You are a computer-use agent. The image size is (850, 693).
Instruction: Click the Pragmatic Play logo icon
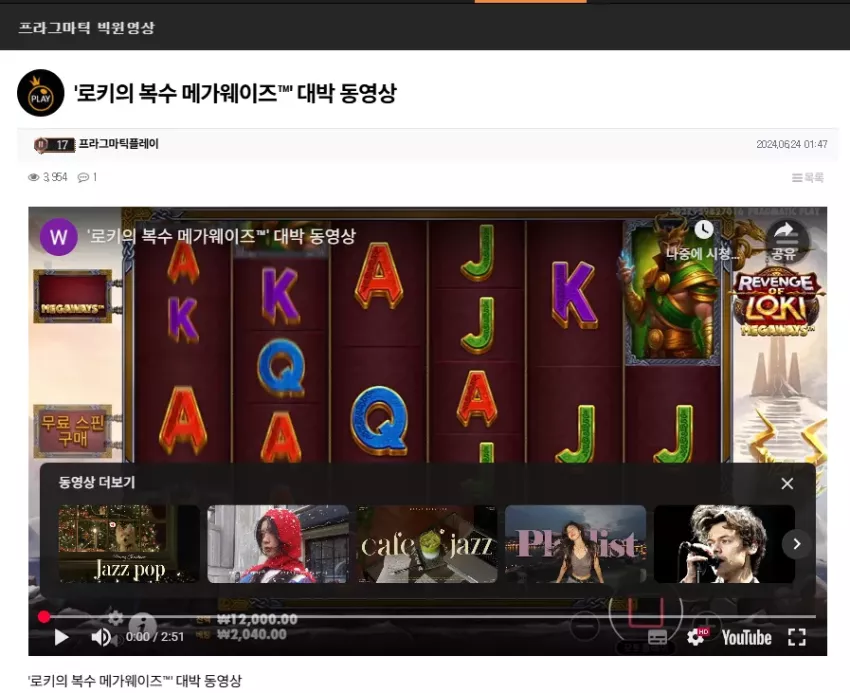click(41, 93)
